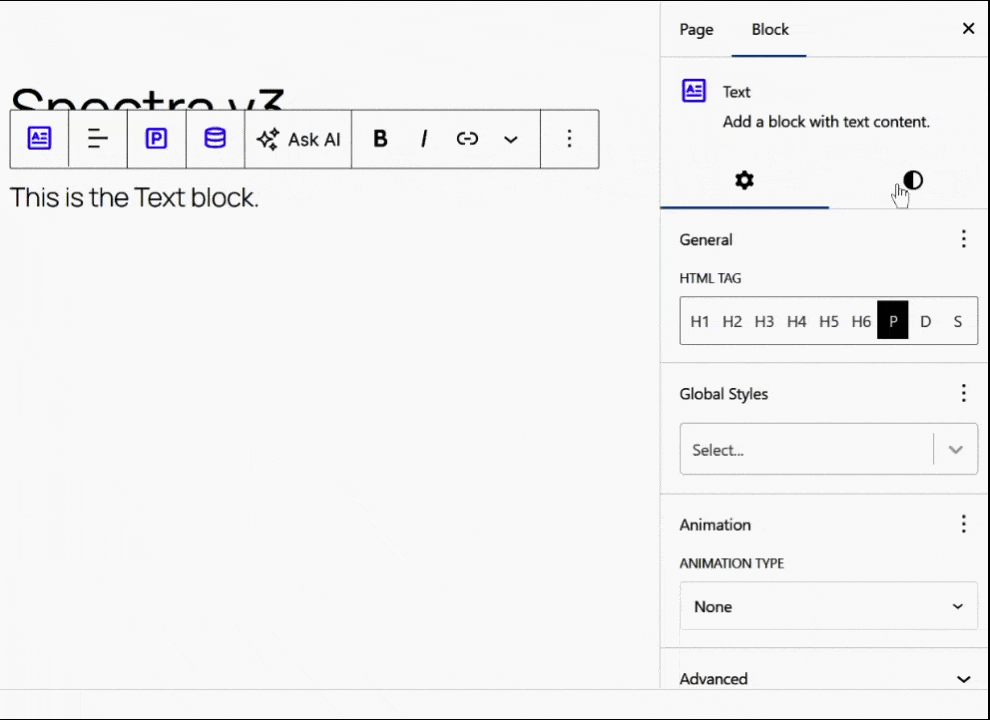Close the settings sidebar
Viewport: 990px width, 720px height.
click(x=968, y=29)
